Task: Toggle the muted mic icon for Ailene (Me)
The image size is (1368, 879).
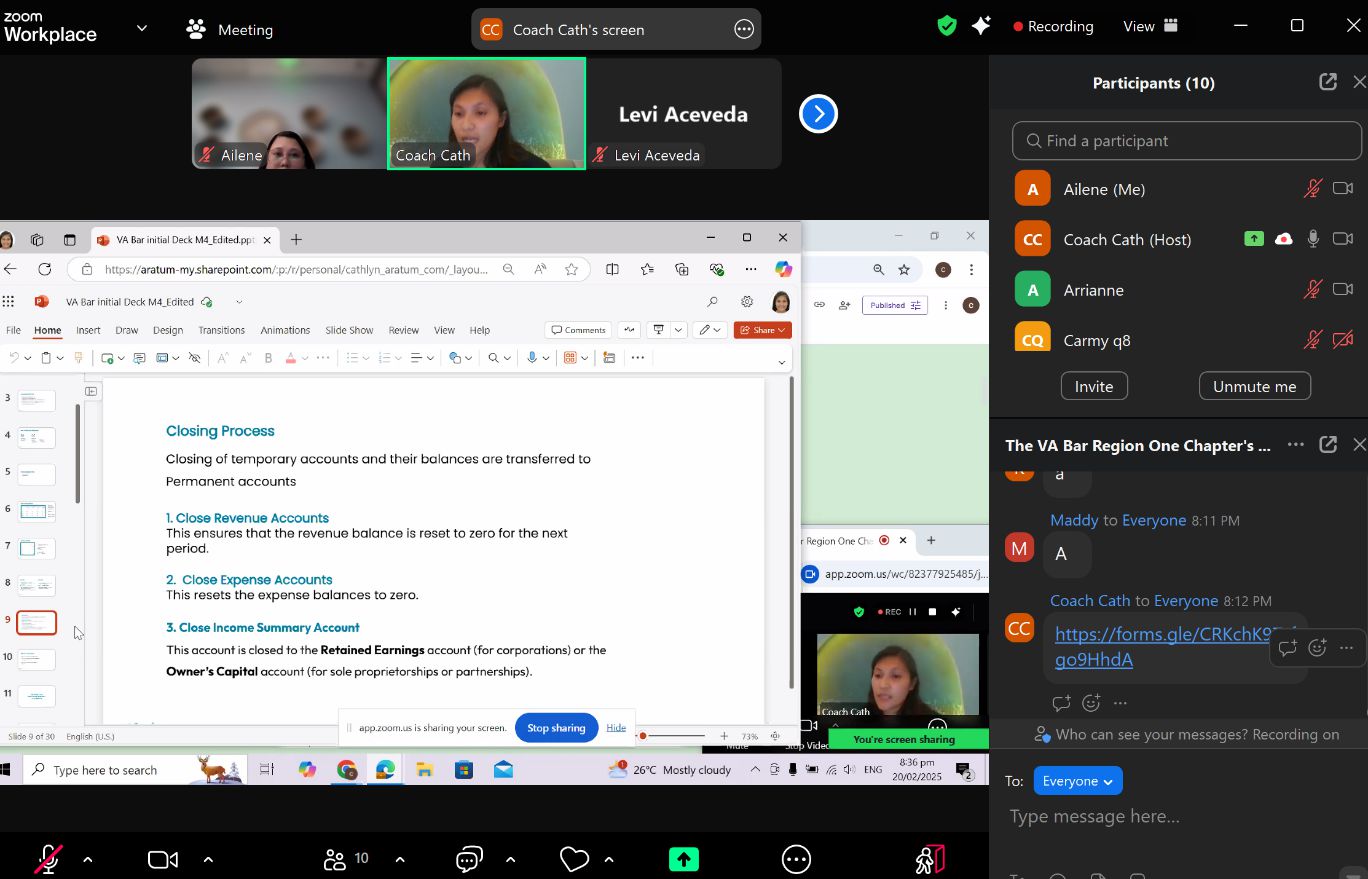Action: pos(1313,188)
